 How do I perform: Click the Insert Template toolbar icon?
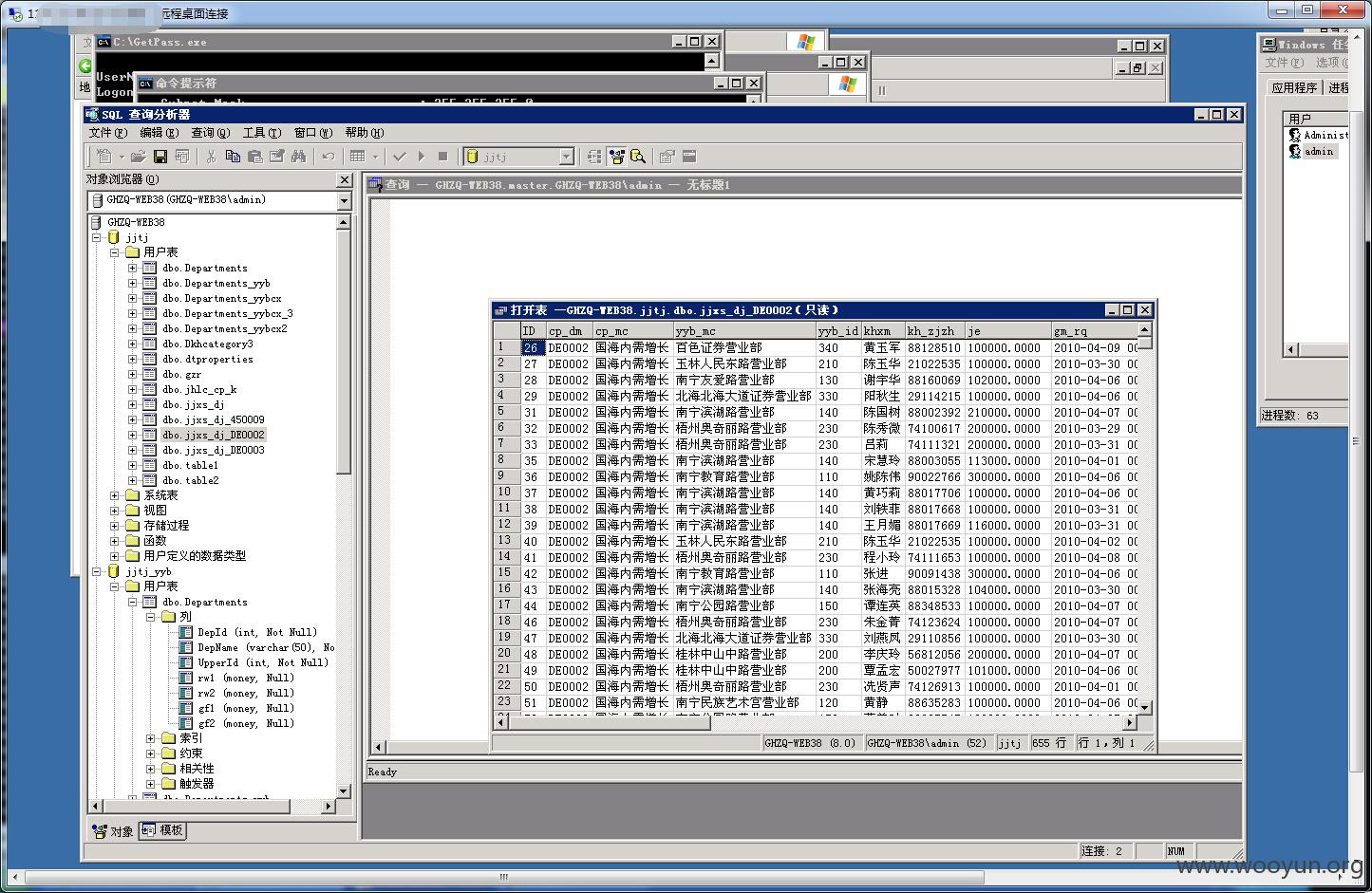point(181,157)
